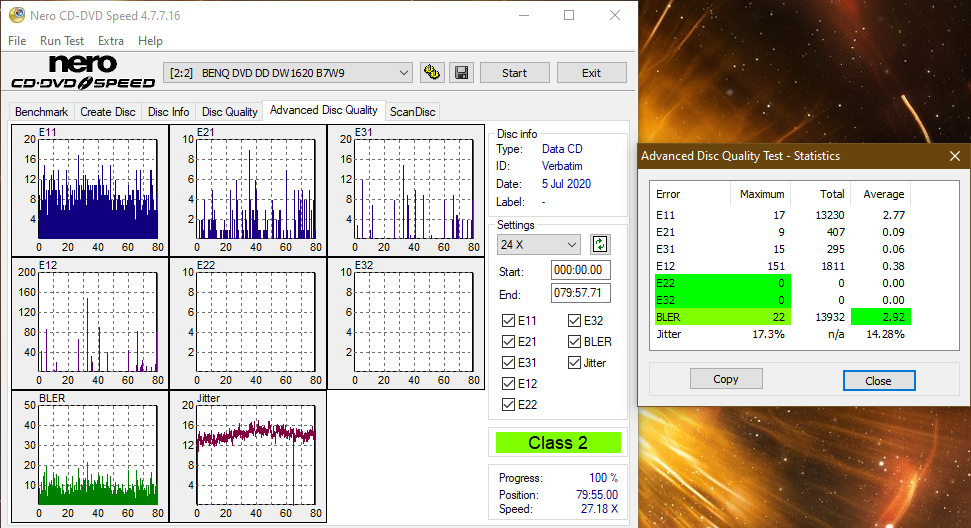Click the green E22 row in statistics
The width and height of the screenshot is (971, 528).
722,283
